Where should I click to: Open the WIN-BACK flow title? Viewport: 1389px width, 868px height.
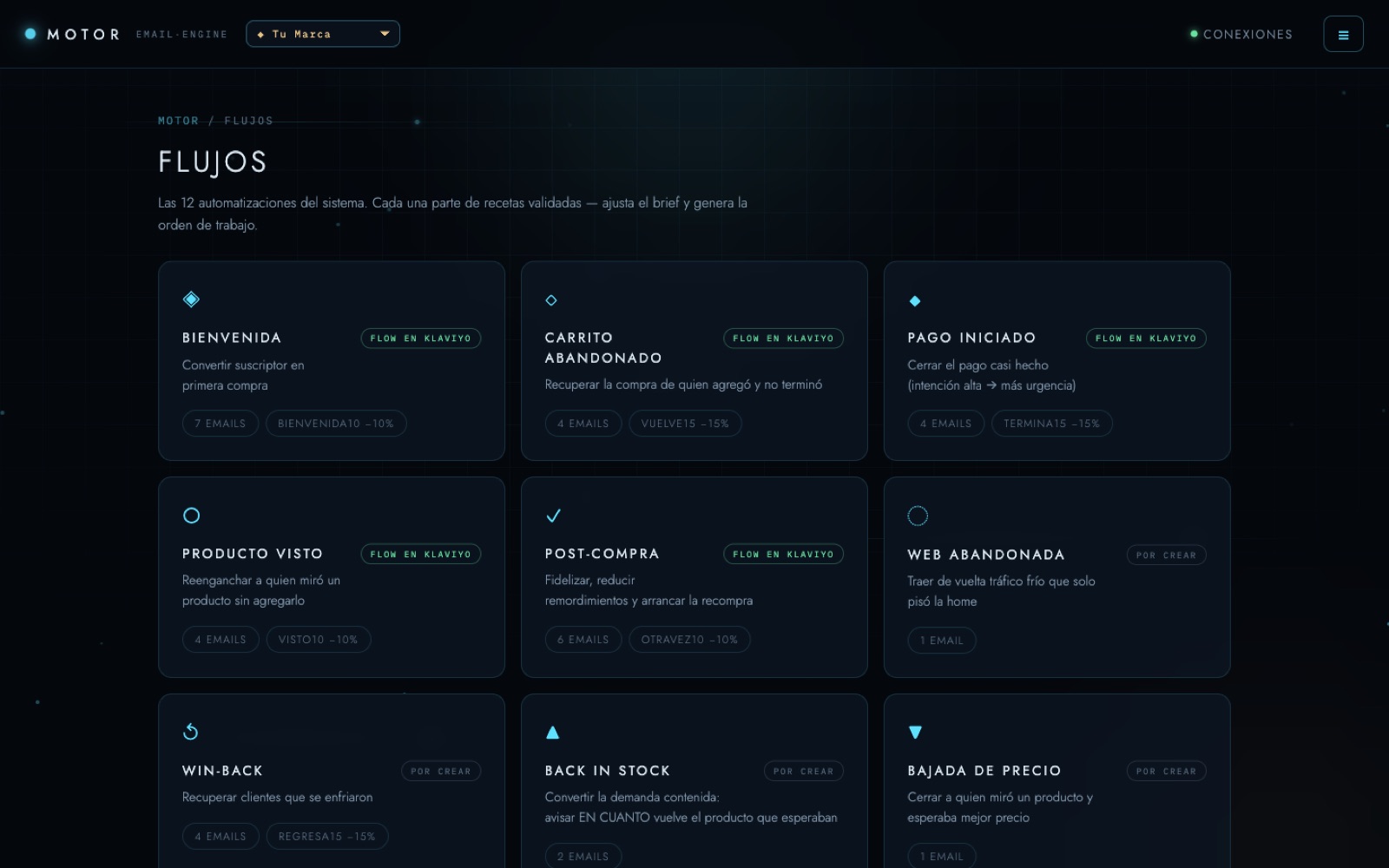222,771
